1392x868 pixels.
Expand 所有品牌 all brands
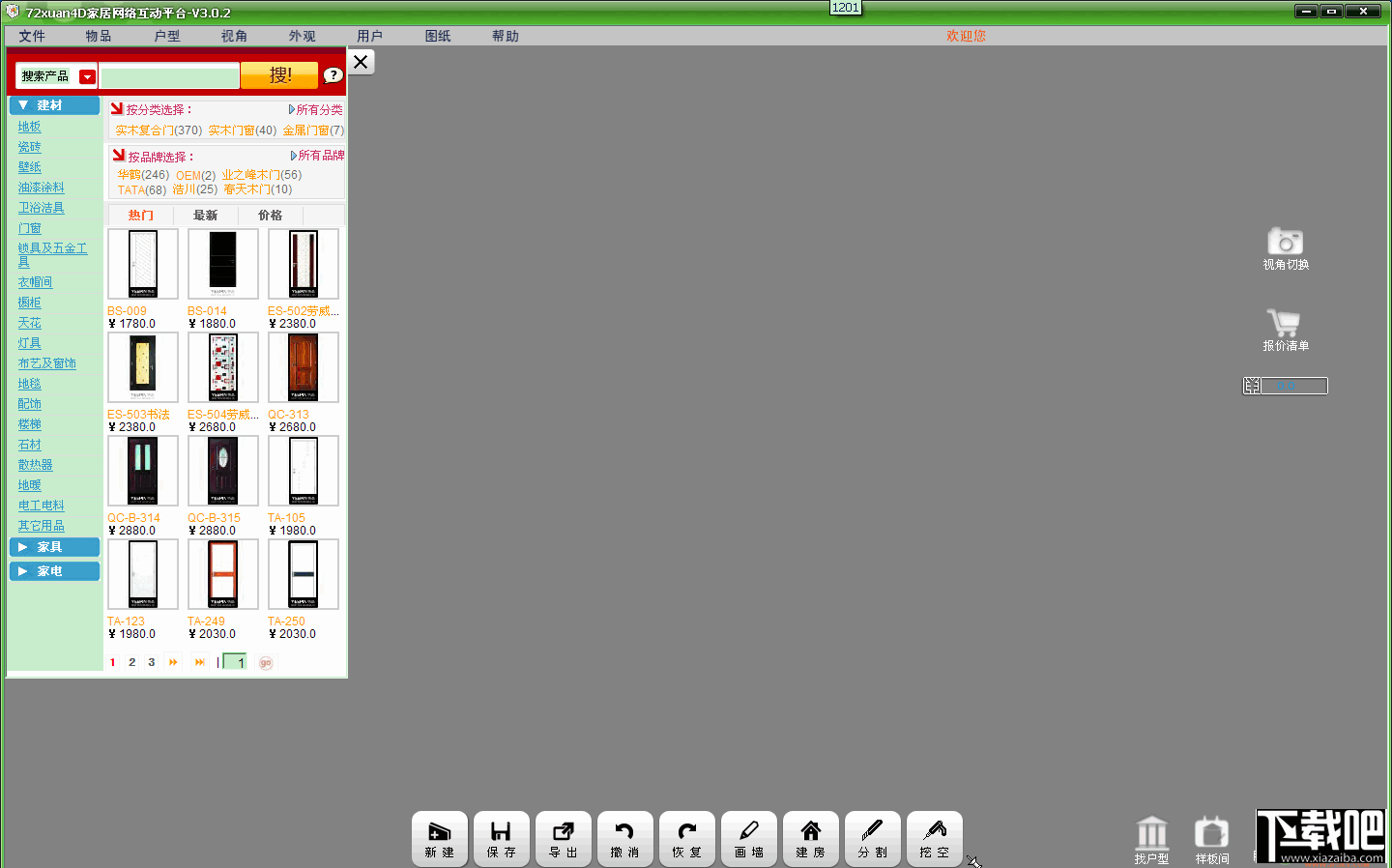click(x=318, y=156)
